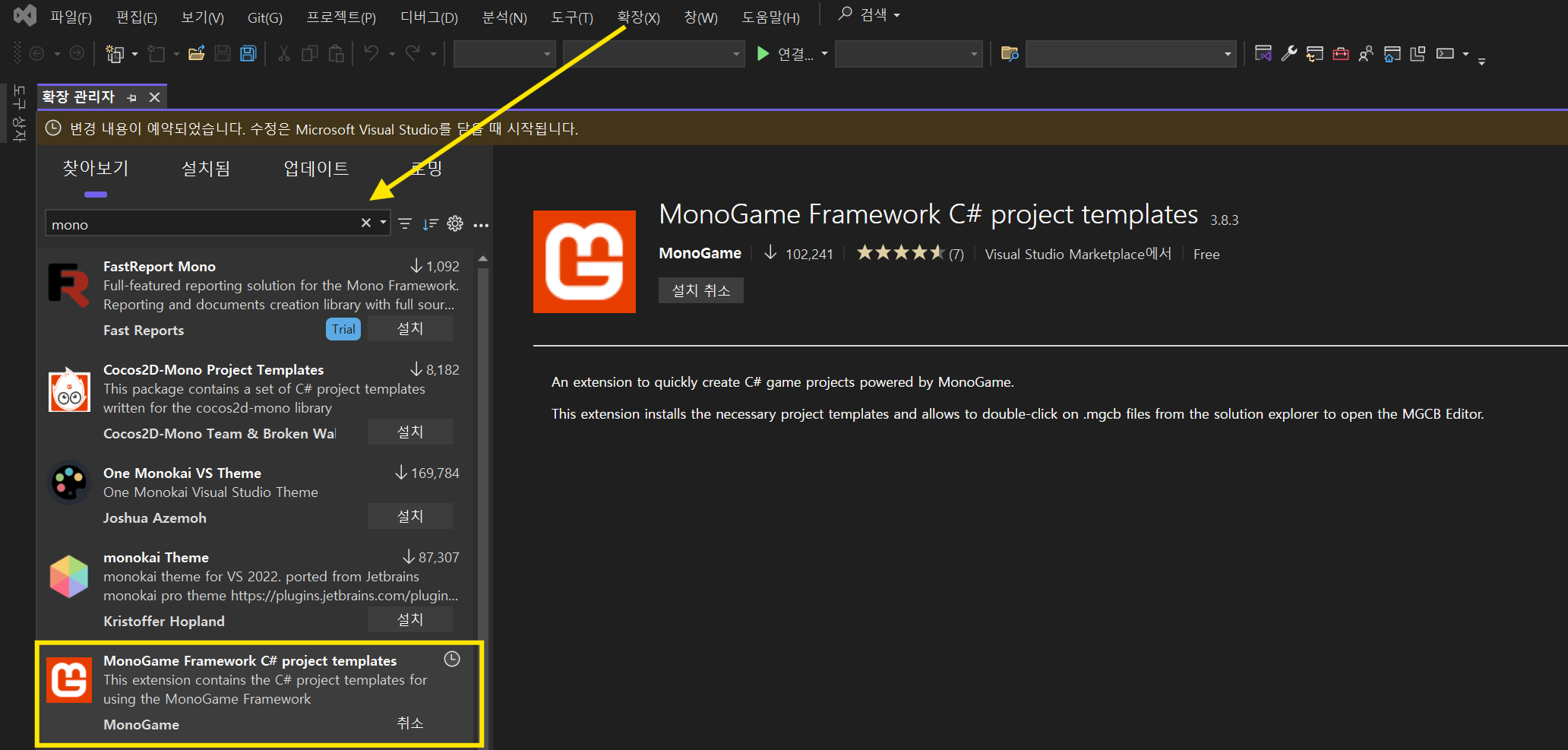This screenshot has width=1568, height=750.
Task: Expand the undo history dropdown arrow
Action: pos(392,54)
